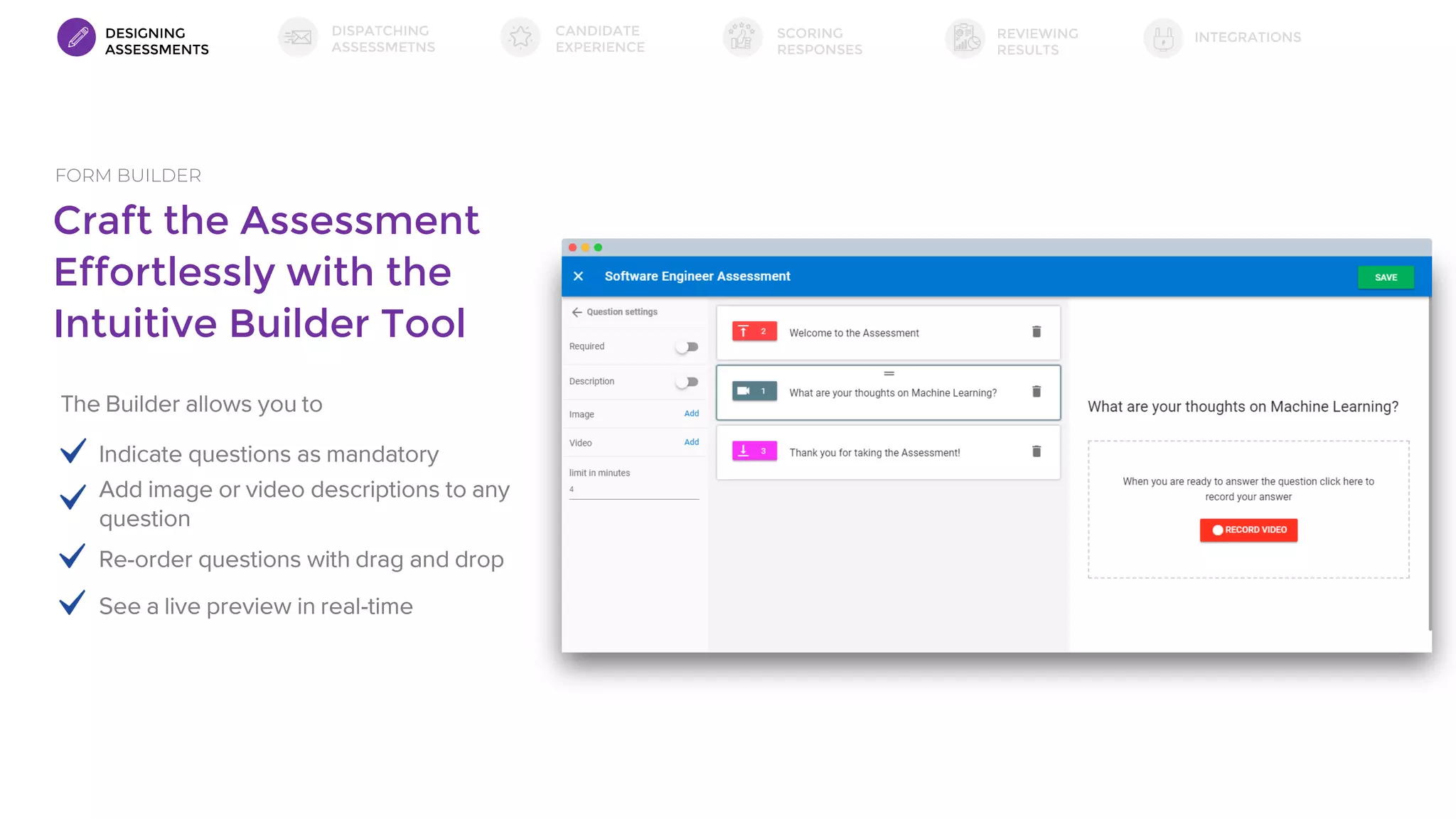Click the Reviewing Results report icon
Screen dimensions: 1456x819
(x=965, y=38)
